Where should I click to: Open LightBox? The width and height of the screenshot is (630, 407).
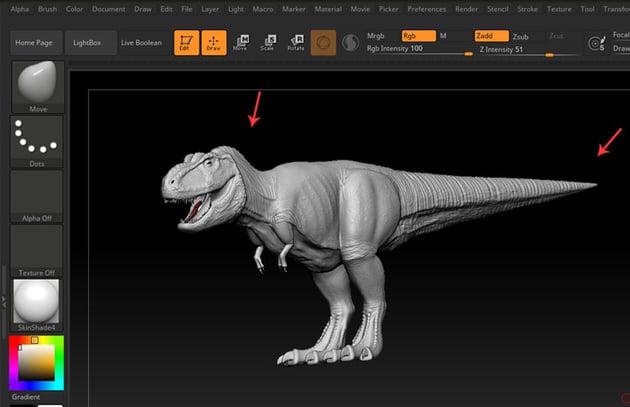click(90, 43)
